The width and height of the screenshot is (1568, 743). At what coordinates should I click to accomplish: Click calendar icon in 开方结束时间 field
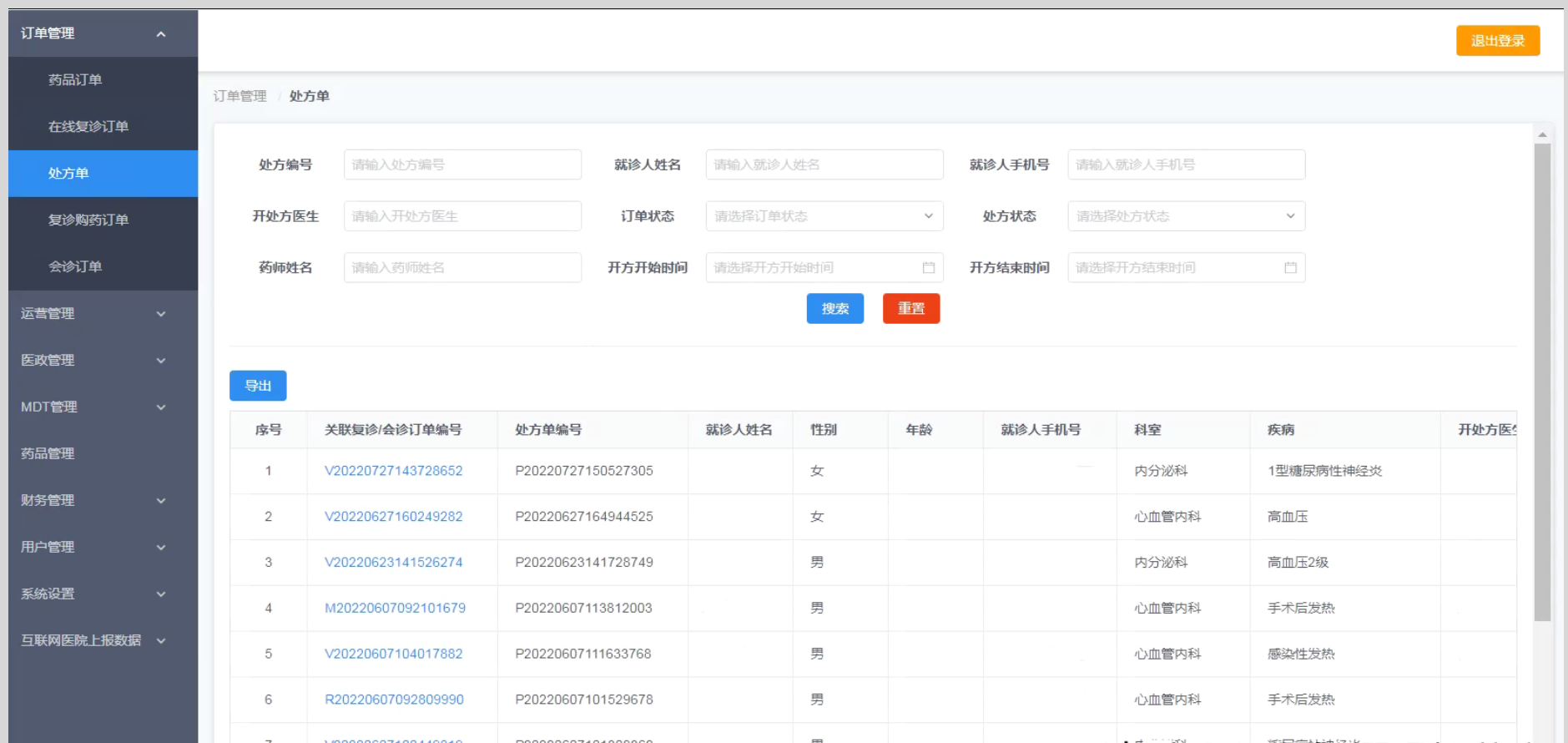(1290, 268)
